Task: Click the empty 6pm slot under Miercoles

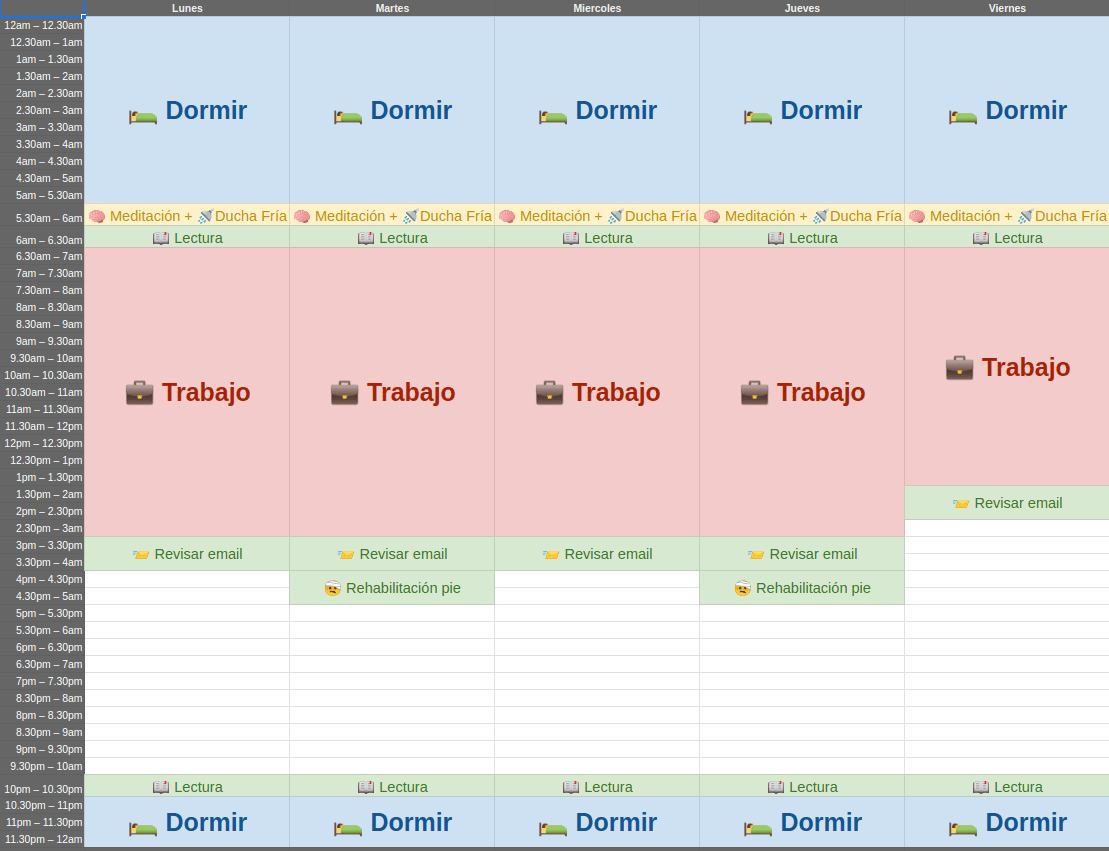Action: pos(597,648)
